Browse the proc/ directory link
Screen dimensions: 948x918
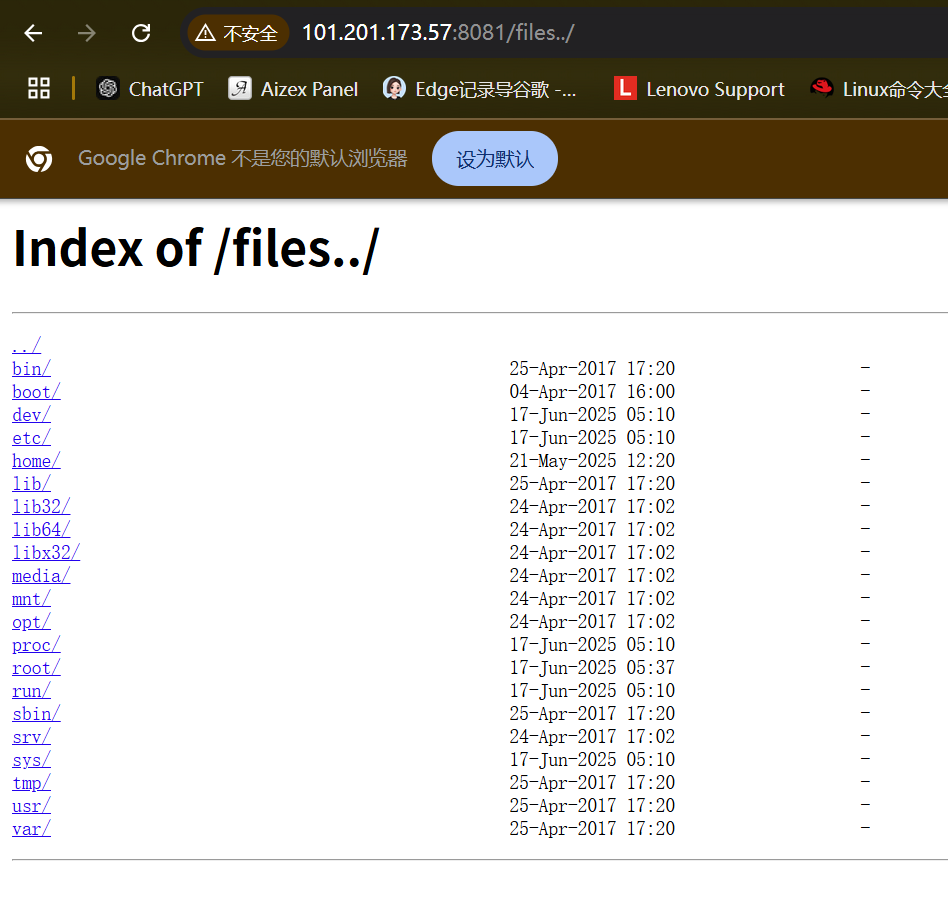(x=36, y=645)
